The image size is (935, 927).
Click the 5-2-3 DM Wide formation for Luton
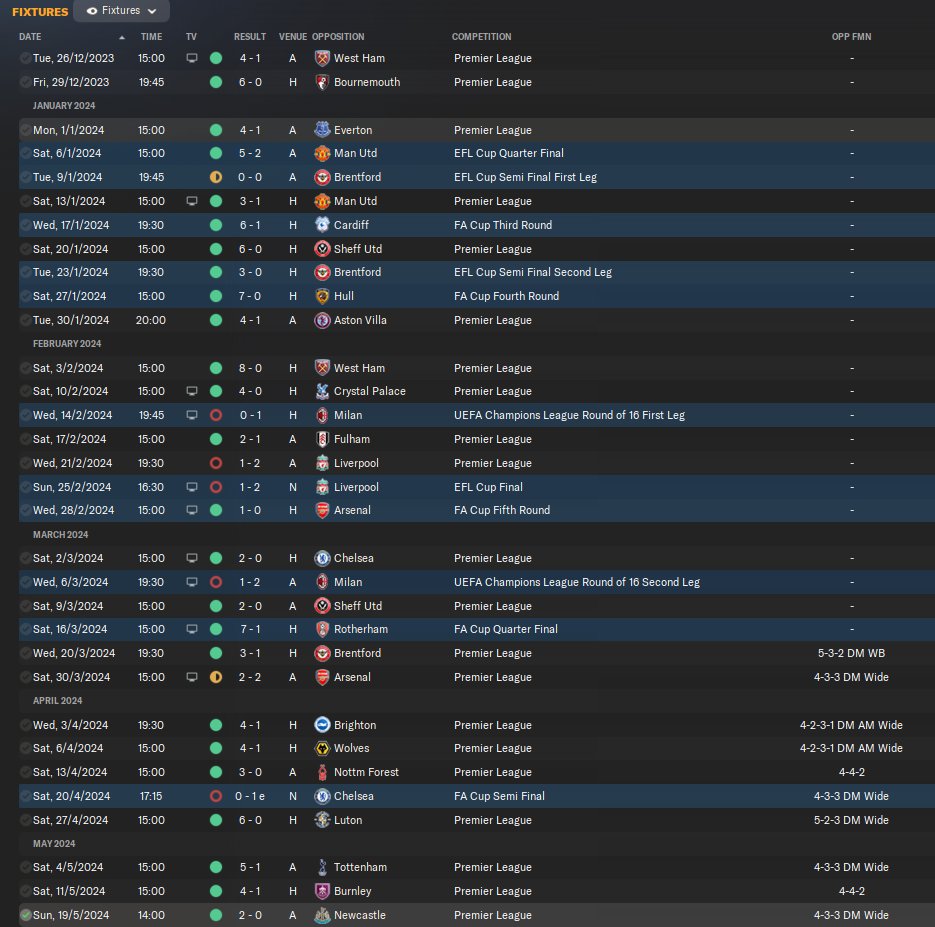pos(851,820)
